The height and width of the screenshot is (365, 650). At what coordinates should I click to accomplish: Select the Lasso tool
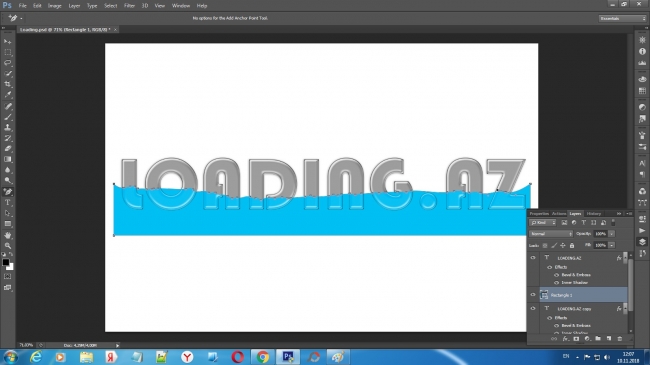pyautogui.click(x=8, y=63)
